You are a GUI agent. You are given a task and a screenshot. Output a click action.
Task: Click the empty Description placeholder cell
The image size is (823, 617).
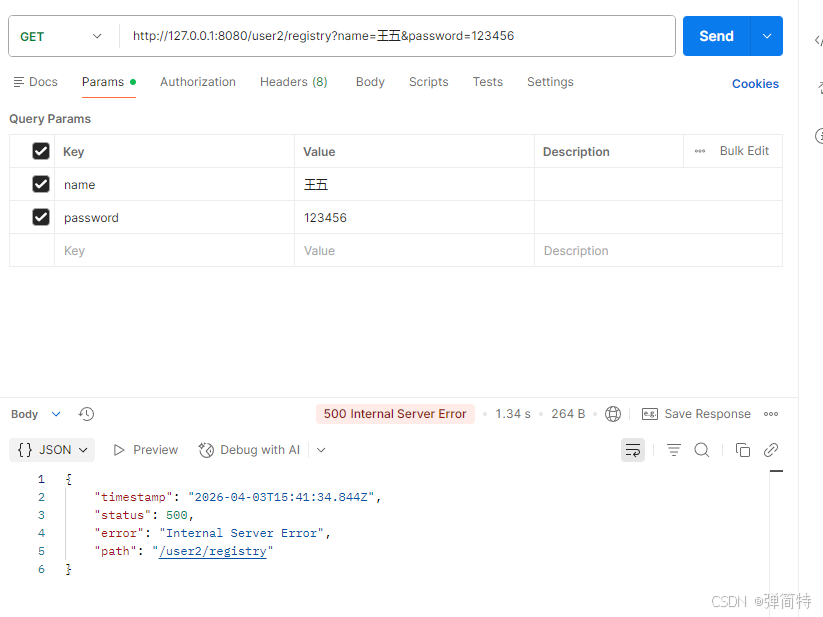point(658,250)
